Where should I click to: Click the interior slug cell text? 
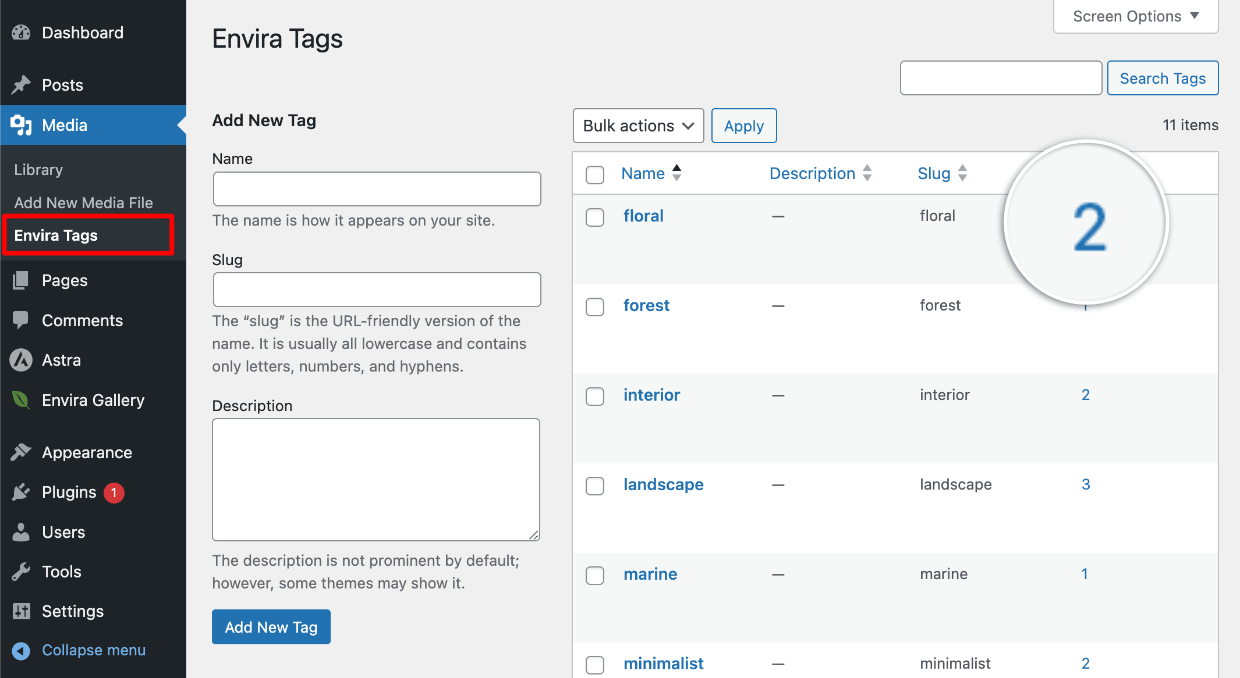click(945, 395)
